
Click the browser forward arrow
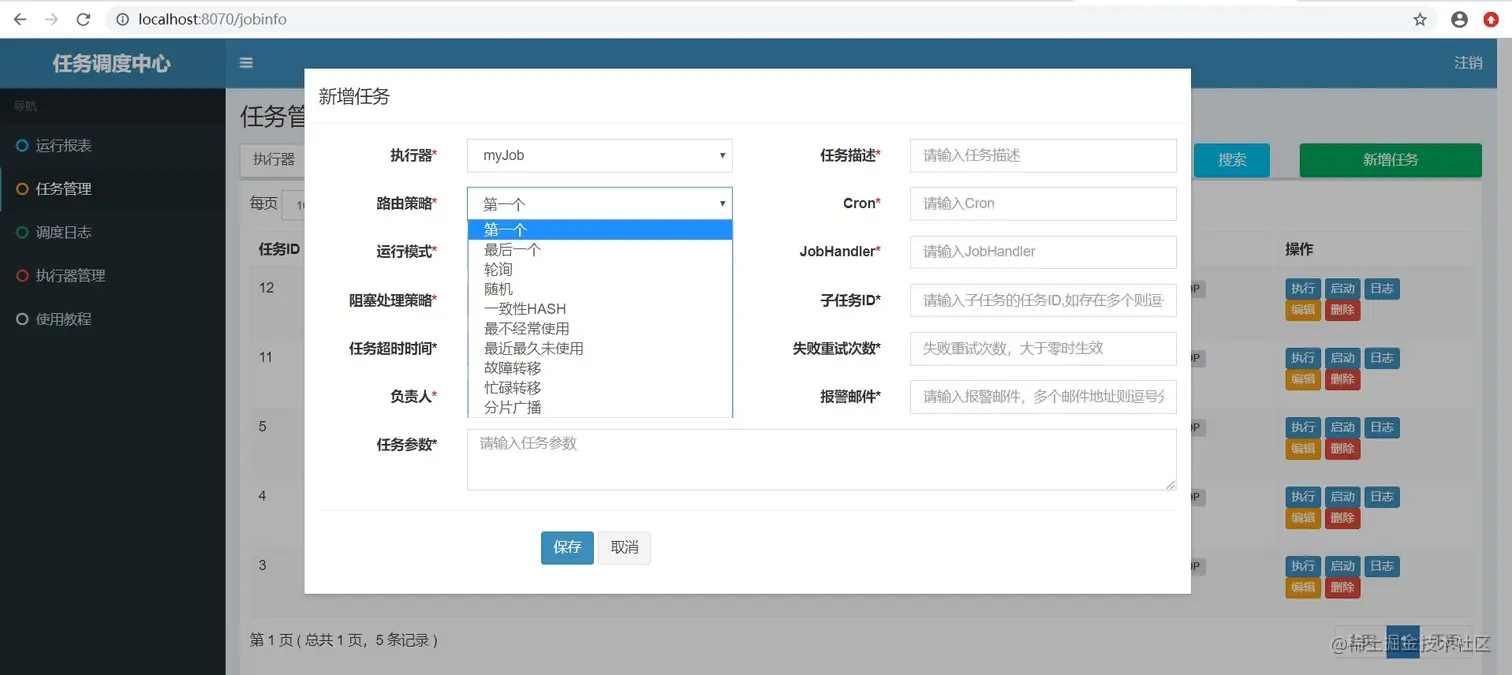click(52, 19)
